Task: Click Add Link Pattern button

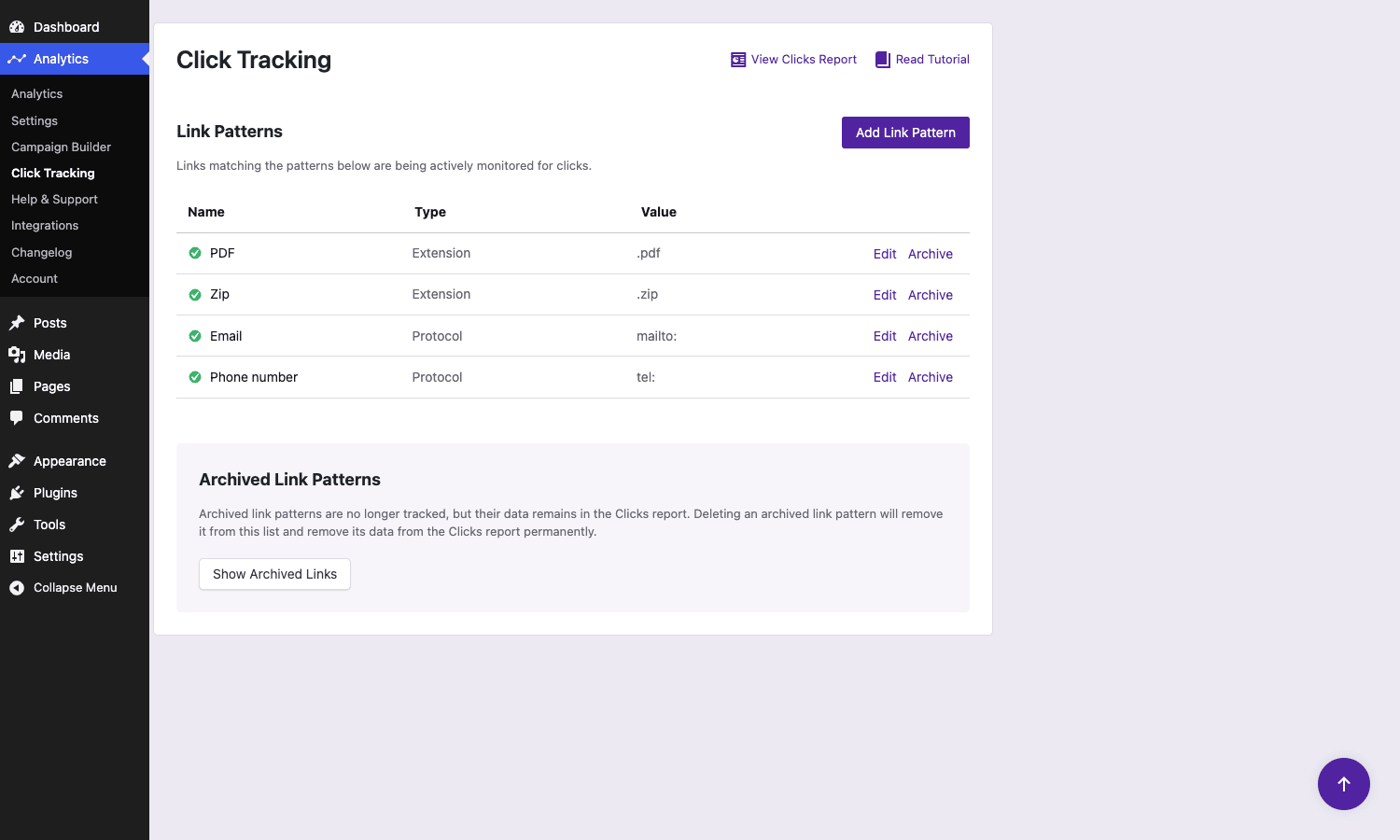Action: 905,133
